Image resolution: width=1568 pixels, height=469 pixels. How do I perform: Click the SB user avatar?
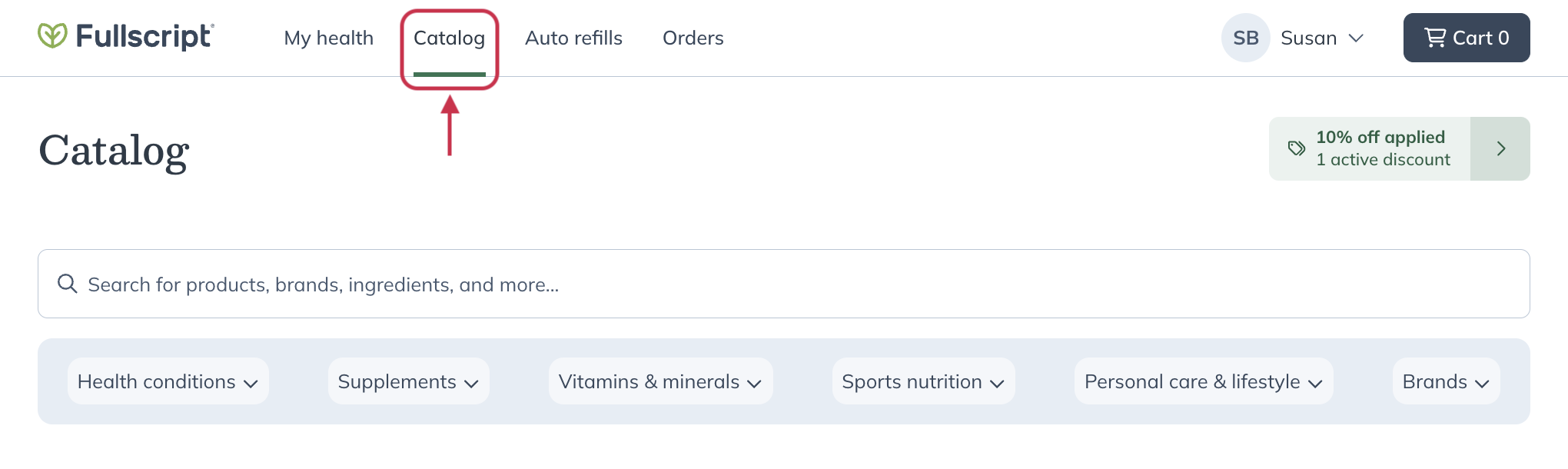click(x=1245, y=38)
